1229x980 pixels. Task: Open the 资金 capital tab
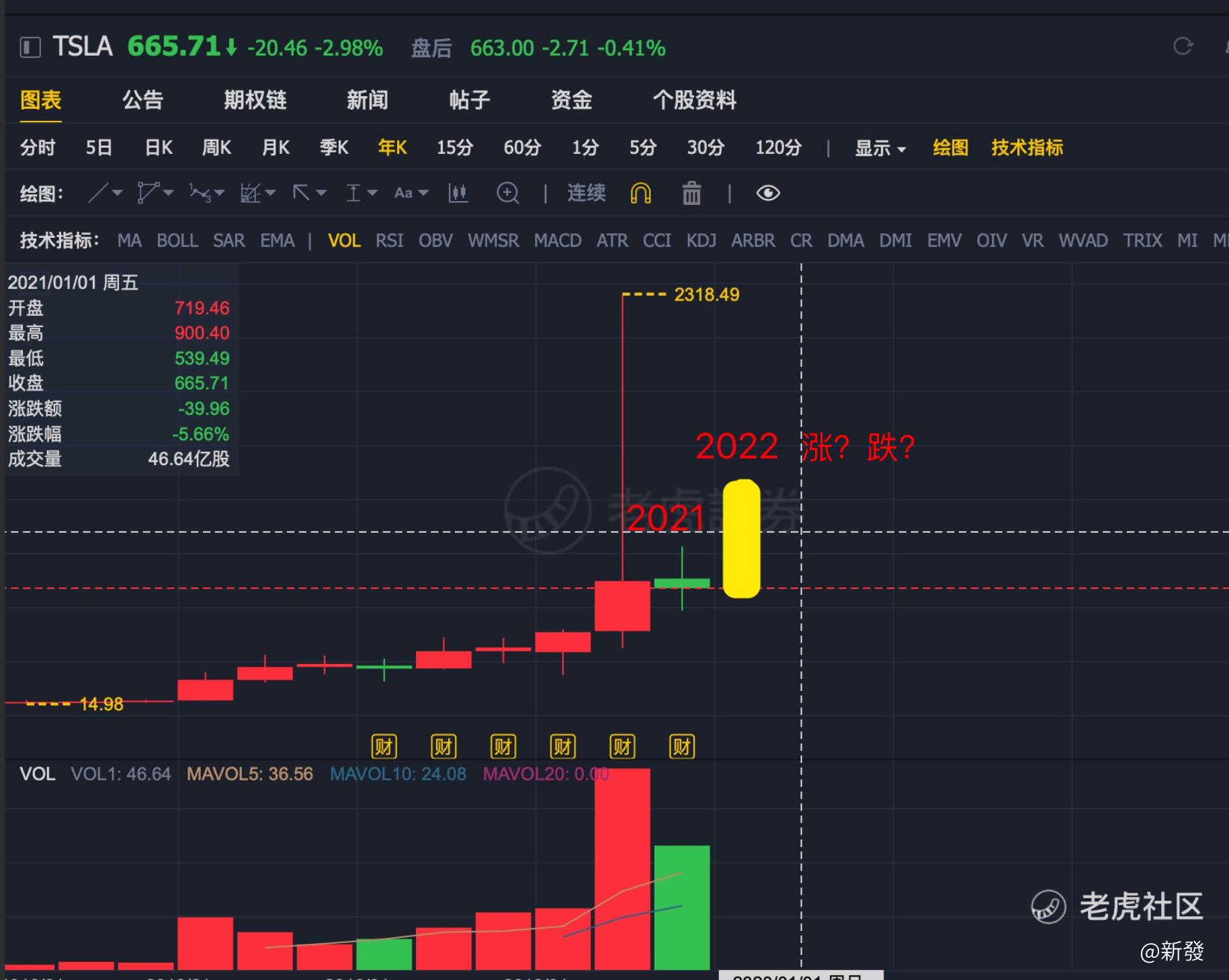click(x=572, y=100)
